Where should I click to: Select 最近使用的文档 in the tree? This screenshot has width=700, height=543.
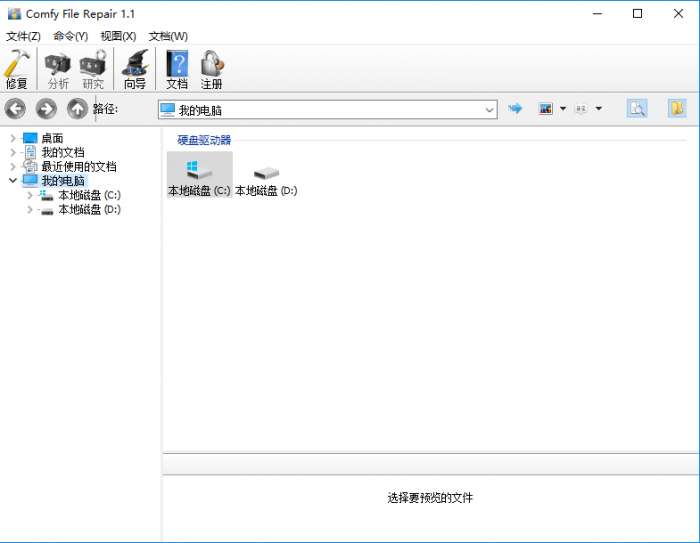coord(79,167)
